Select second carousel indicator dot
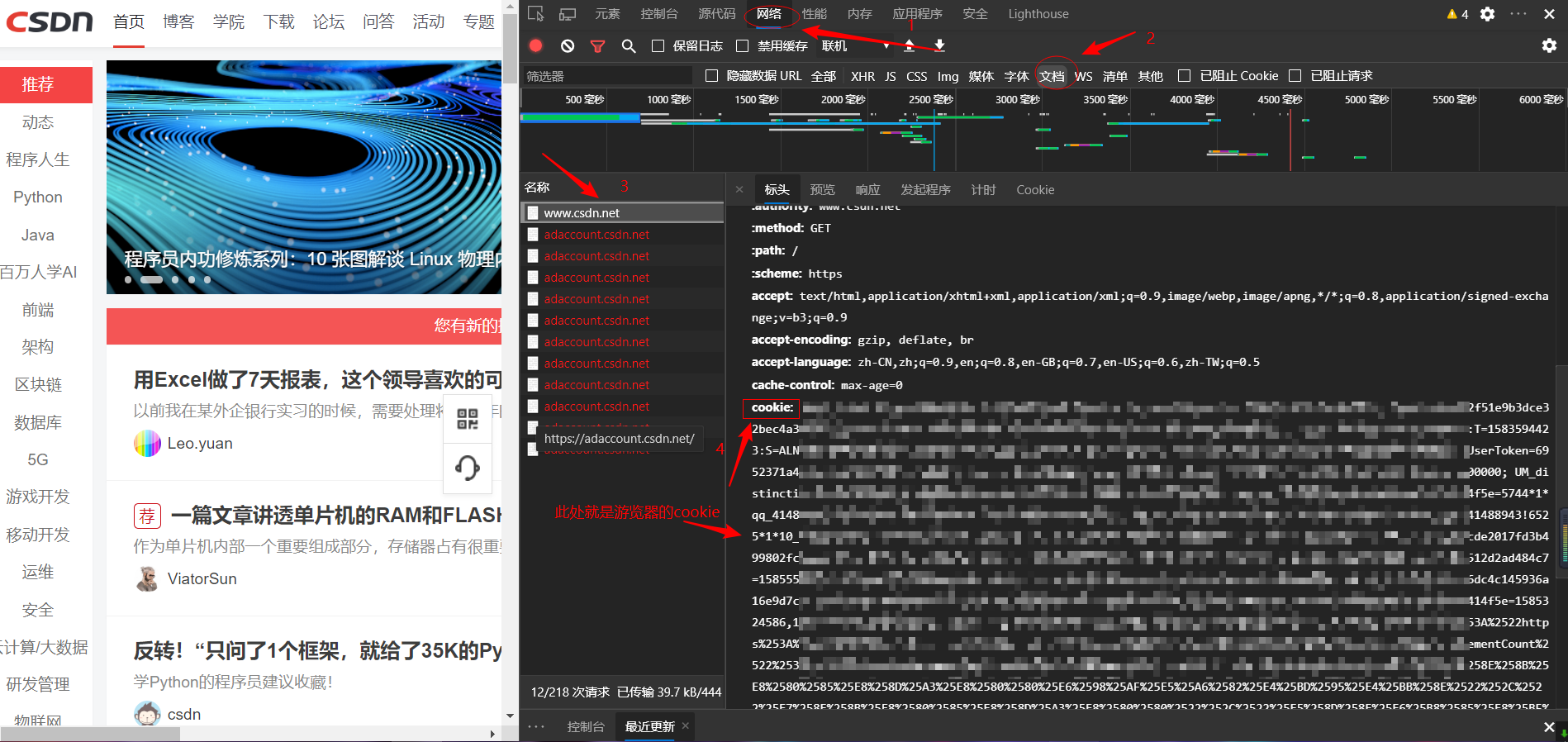Viewport: 1568px width, 742px height. coord(151,280)
